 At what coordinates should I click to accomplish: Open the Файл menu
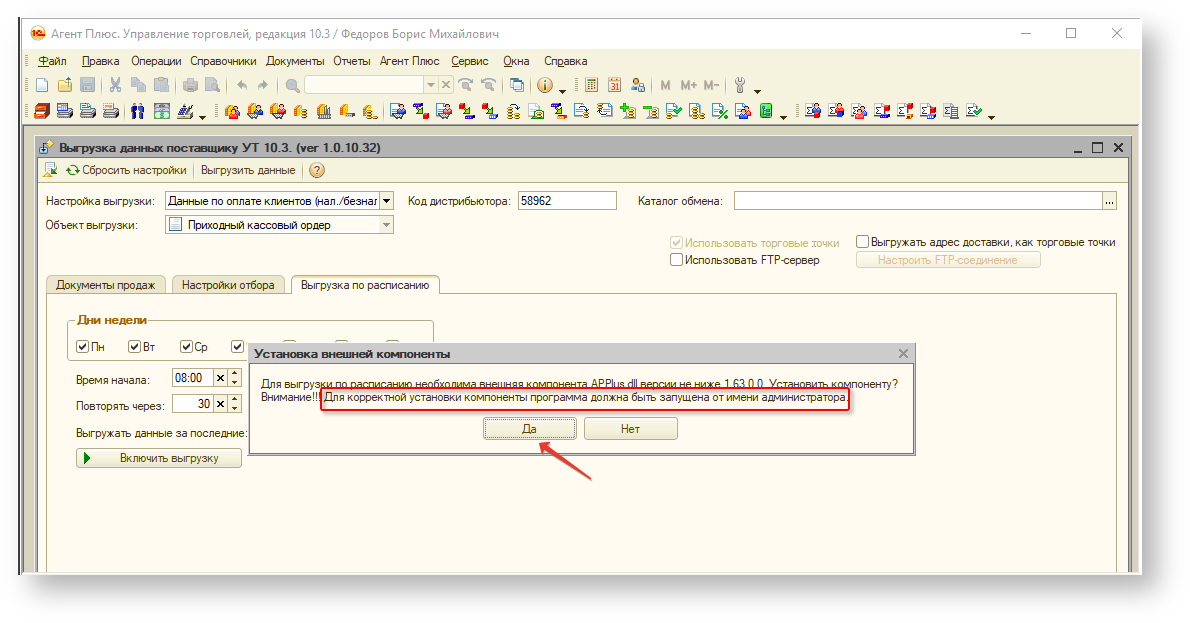[52, 61]
